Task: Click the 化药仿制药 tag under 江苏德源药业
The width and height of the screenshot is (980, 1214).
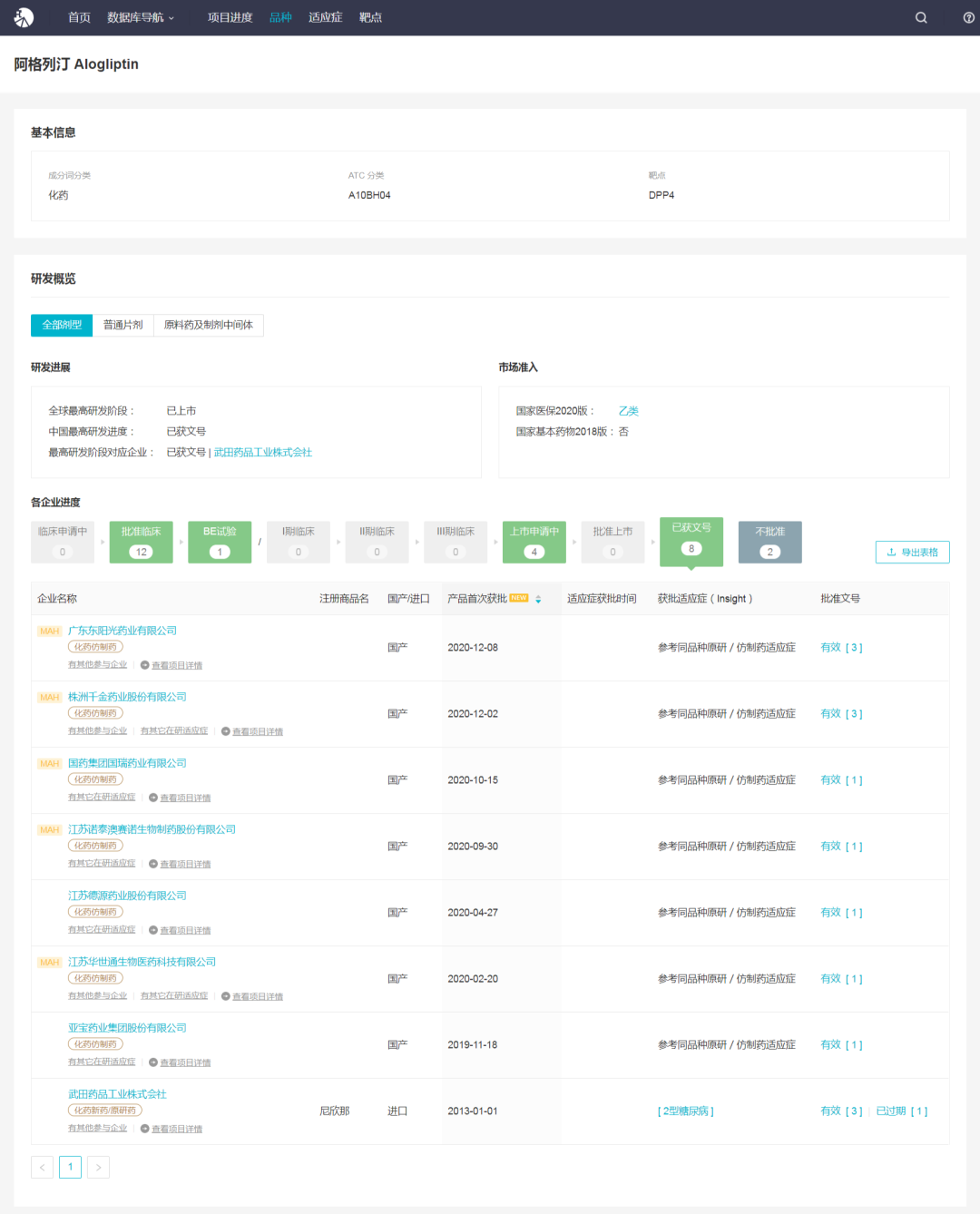Action: [x=95, y=912]
